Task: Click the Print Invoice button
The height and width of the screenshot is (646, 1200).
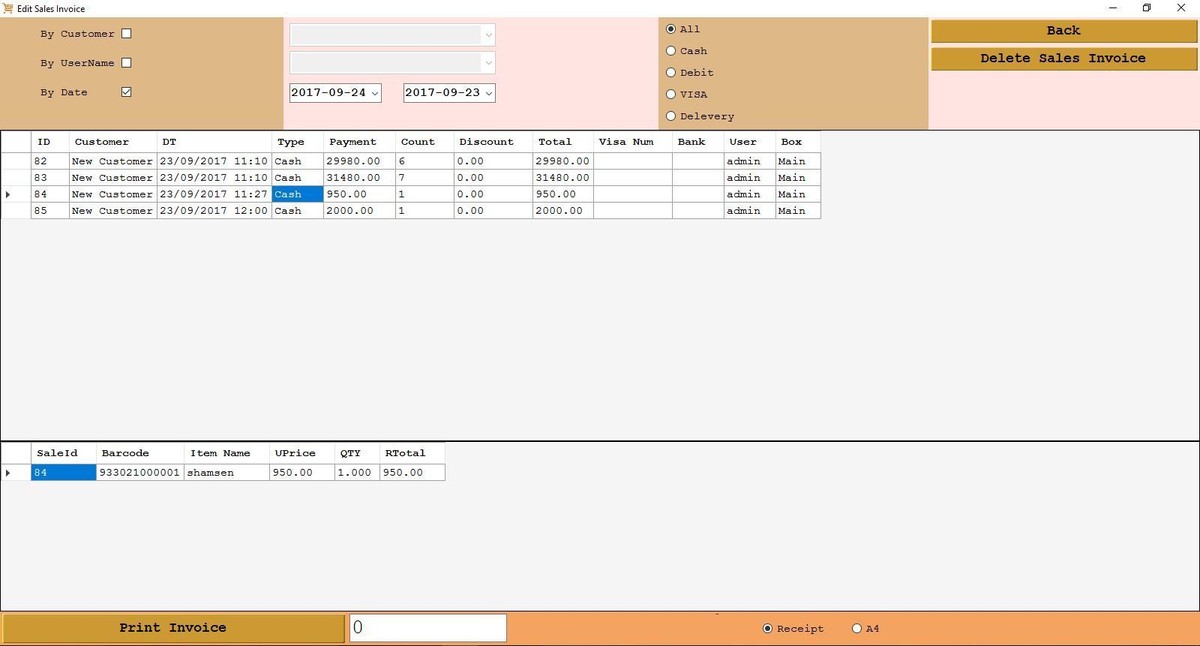Action: point(173,628)
